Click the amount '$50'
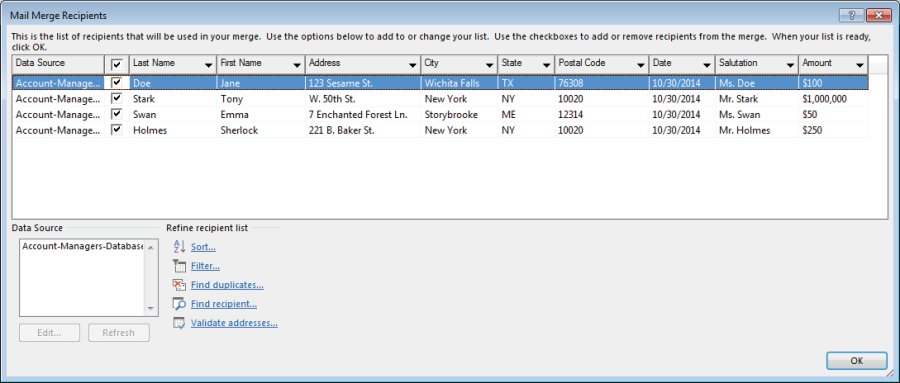The width and height of the screenshot is (900, 383). pyautogui.click(x=810, y=115)
